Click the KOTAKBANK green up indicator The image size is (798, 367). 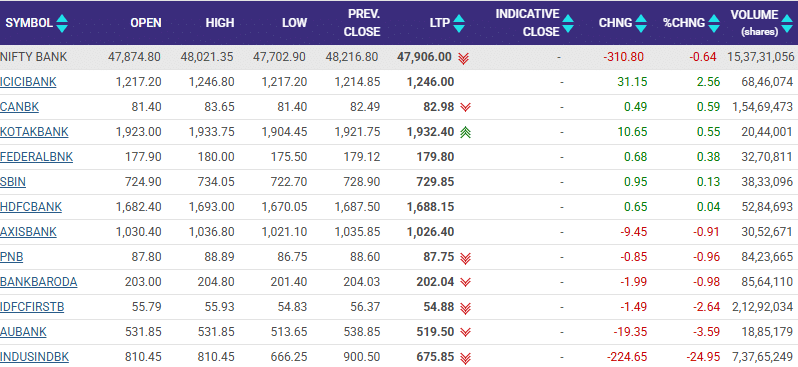pyautogui.click(x=465, y=132)
